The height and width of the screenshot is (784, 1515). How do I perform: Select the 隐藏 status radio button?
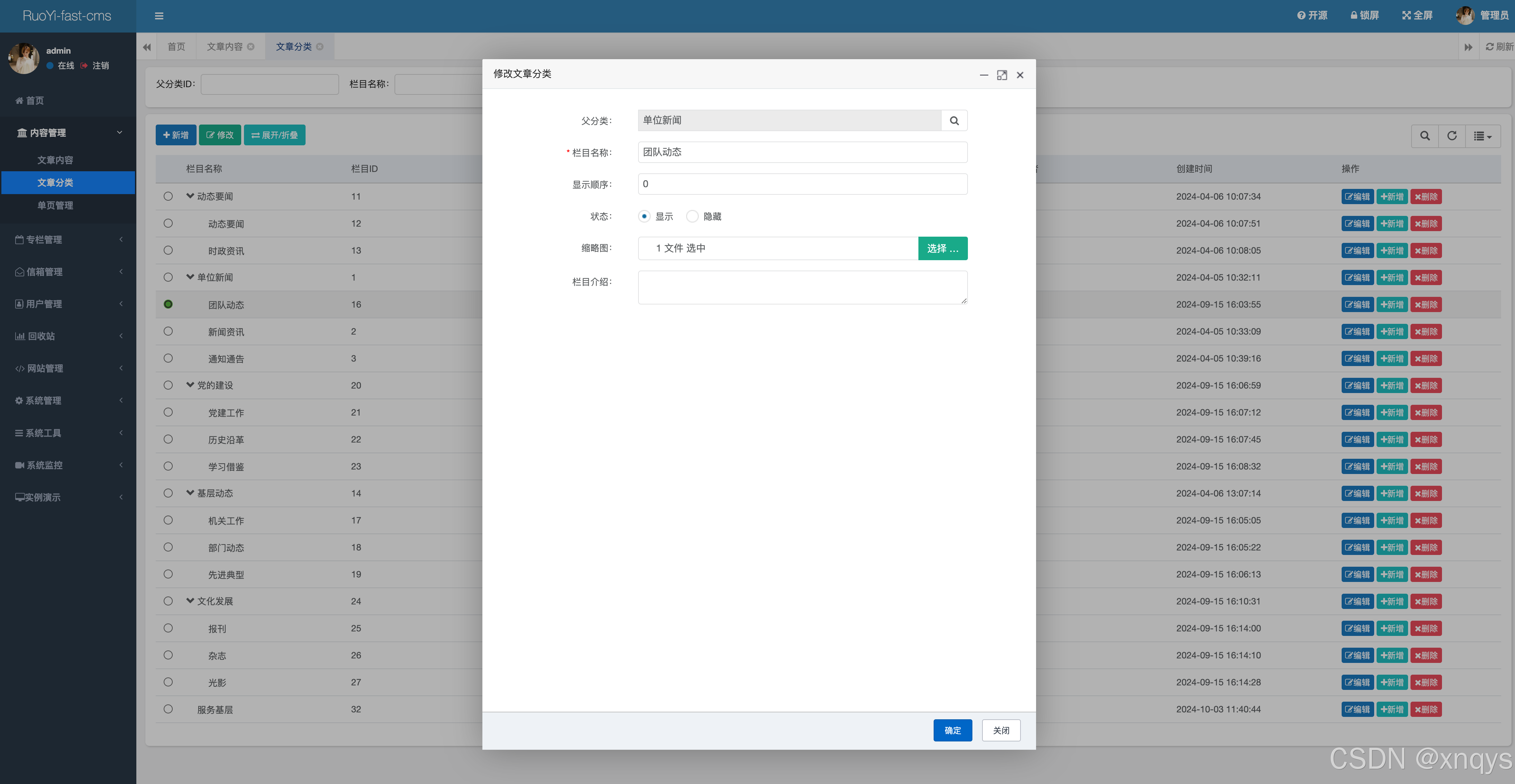692,217
